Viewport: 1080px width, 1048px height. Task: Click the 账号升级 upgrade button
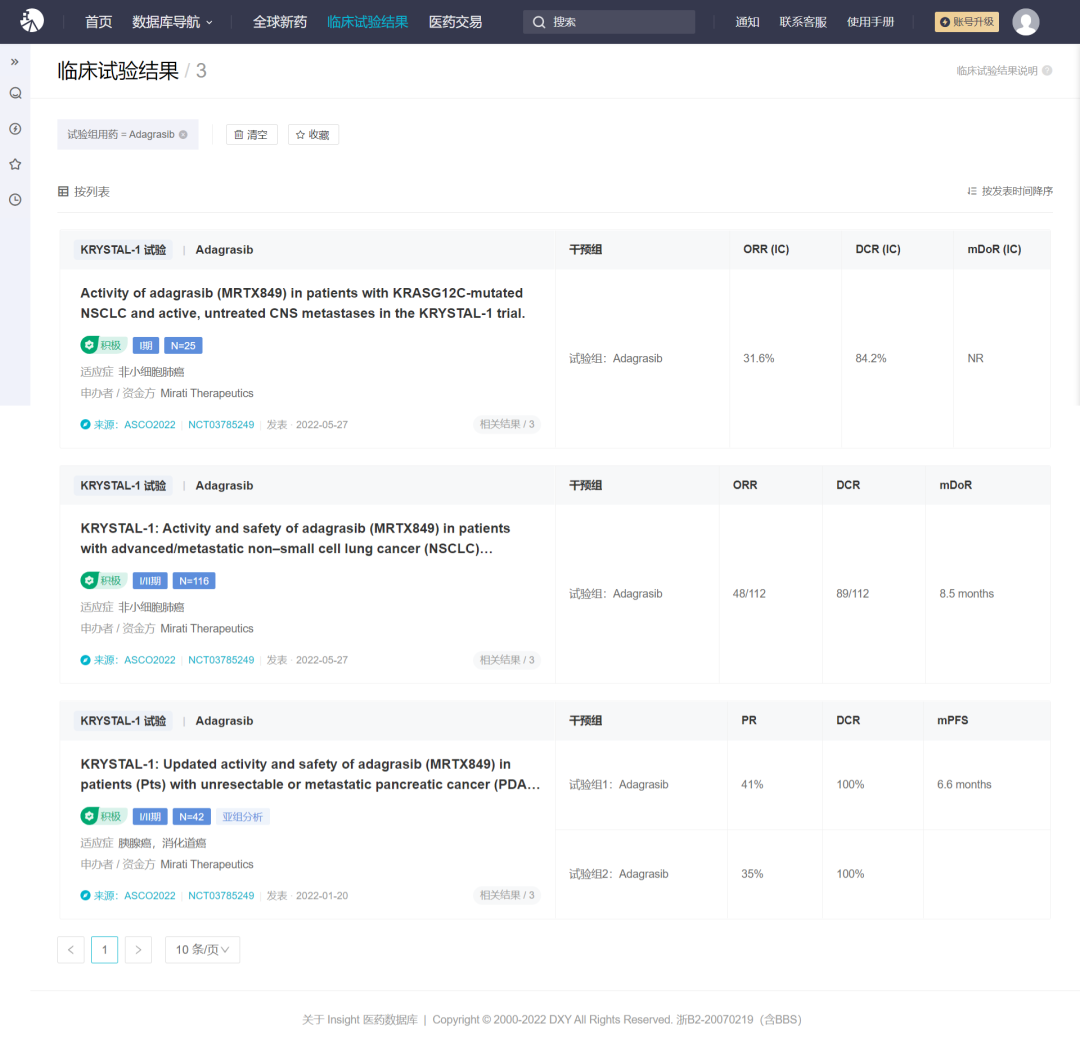[x=966, y=22]
